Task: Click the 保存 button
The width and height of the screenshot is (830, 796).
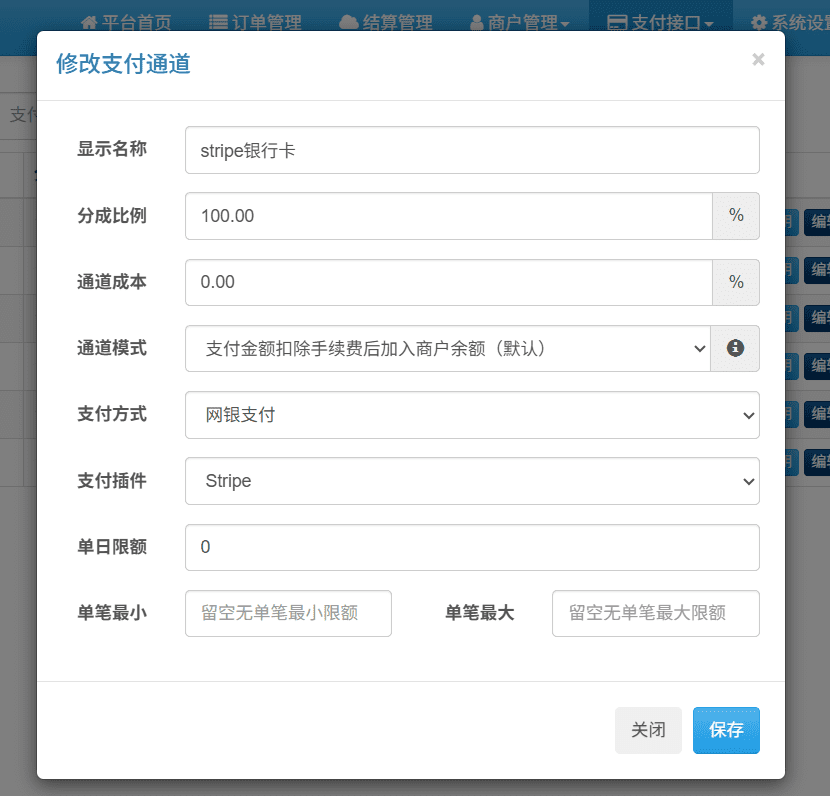Action: click(726, 730)
